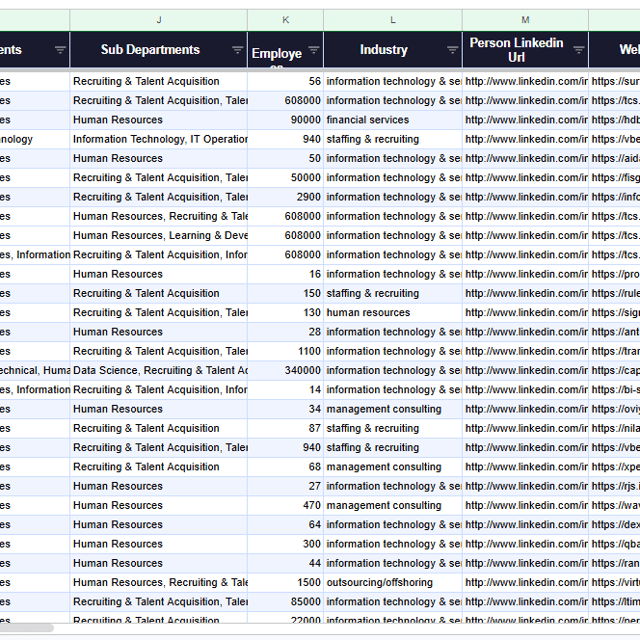Image resolution: width=640 pixels, height=640 pixels.
Task: Open filter for Employees column
Action: click(313, 50)
